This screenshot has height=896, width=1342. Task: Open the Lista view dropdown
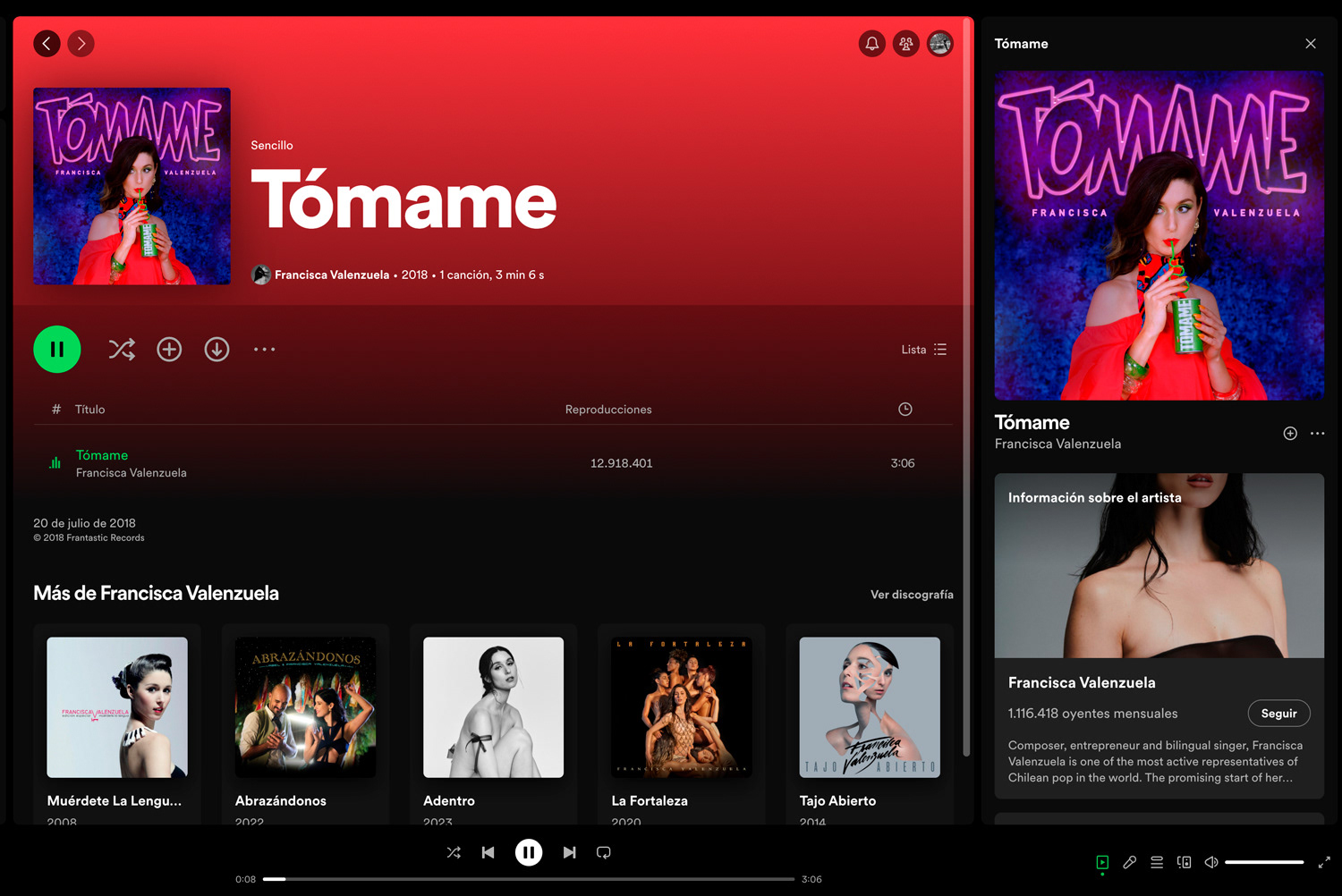923,350
